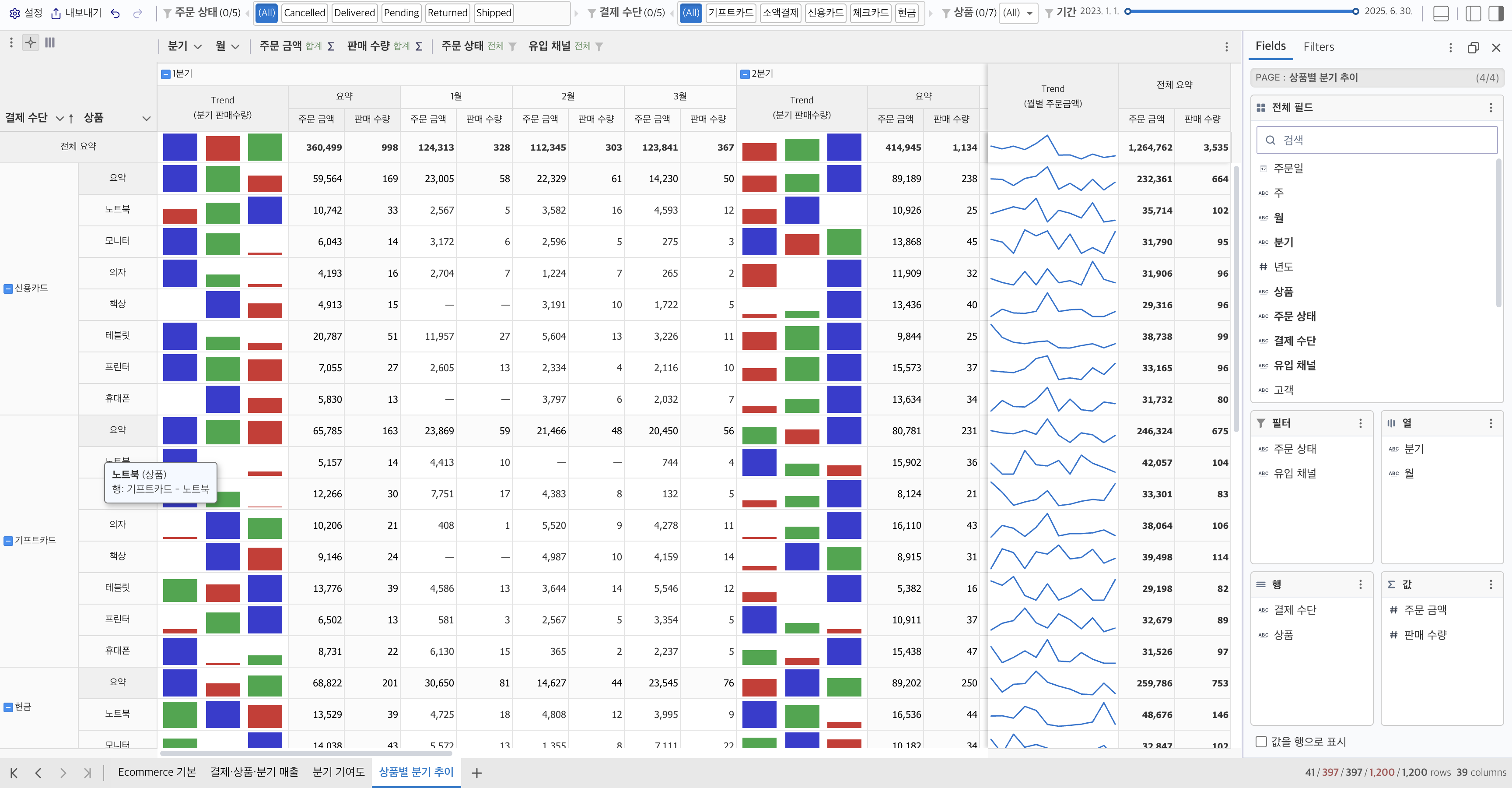
Task: Toggle Shipped order status filter
Action: point(493,13)
